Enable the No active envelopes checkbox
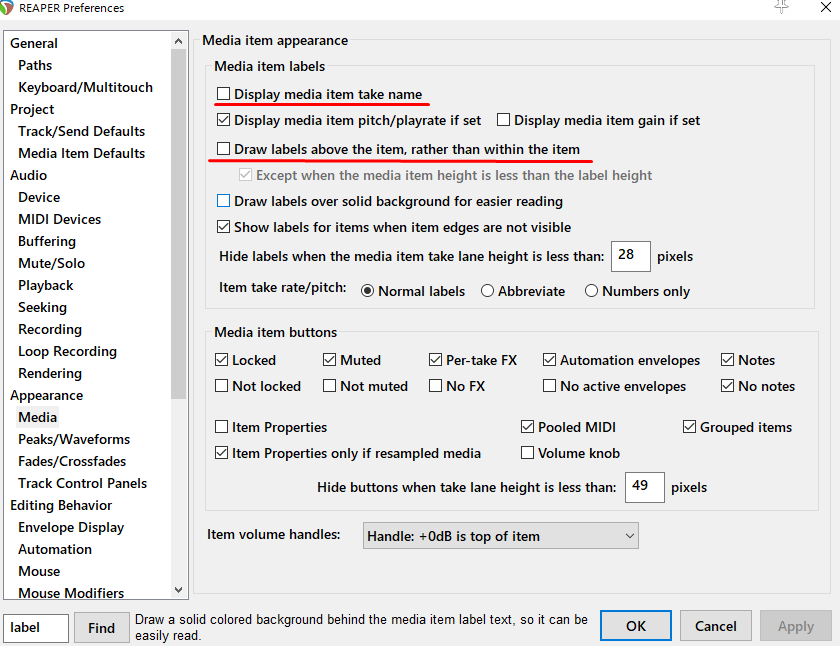The width and height of the screenshot is (840, 646). coord(549,386)
